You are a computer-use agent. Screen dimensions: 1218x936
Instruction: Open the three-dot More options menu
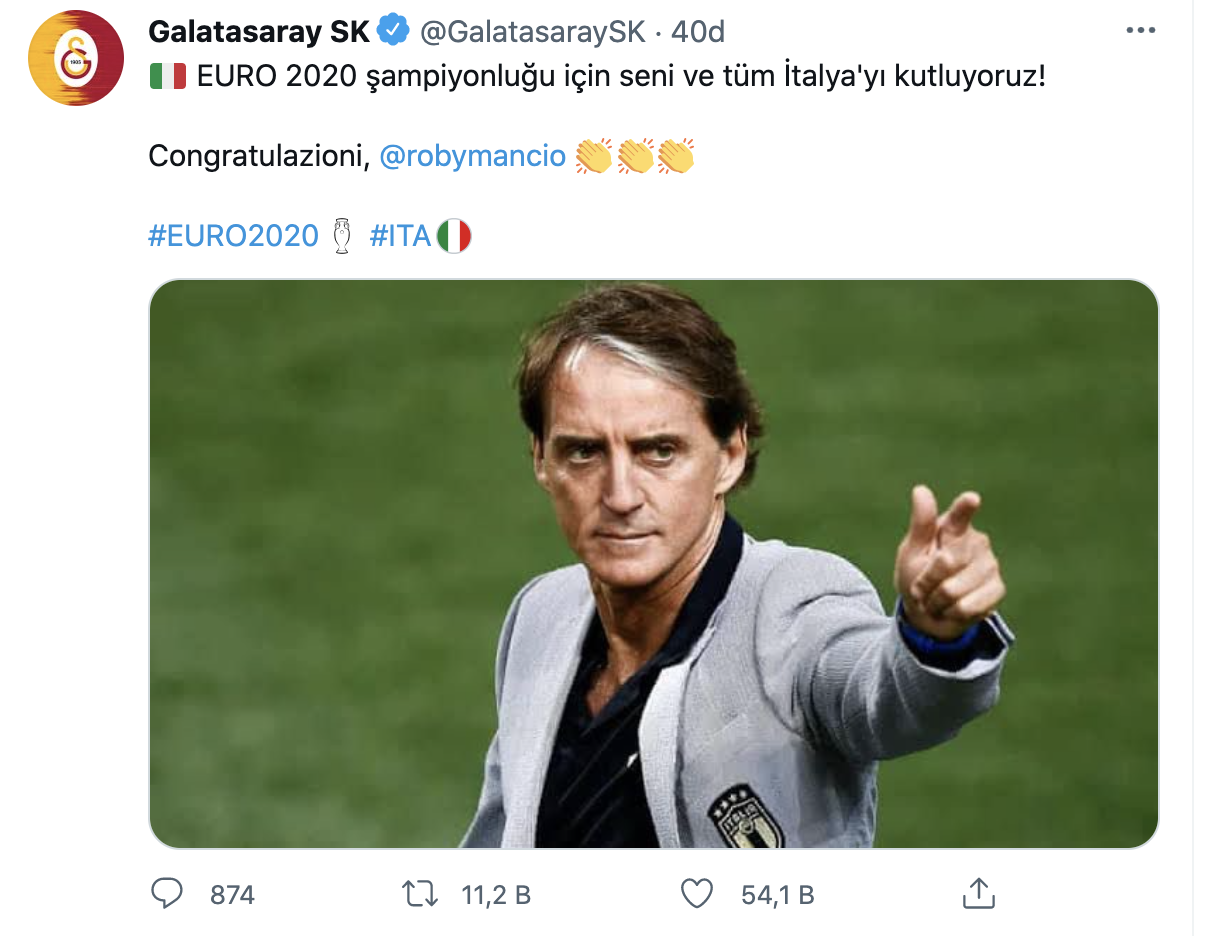pos(1140,31)
